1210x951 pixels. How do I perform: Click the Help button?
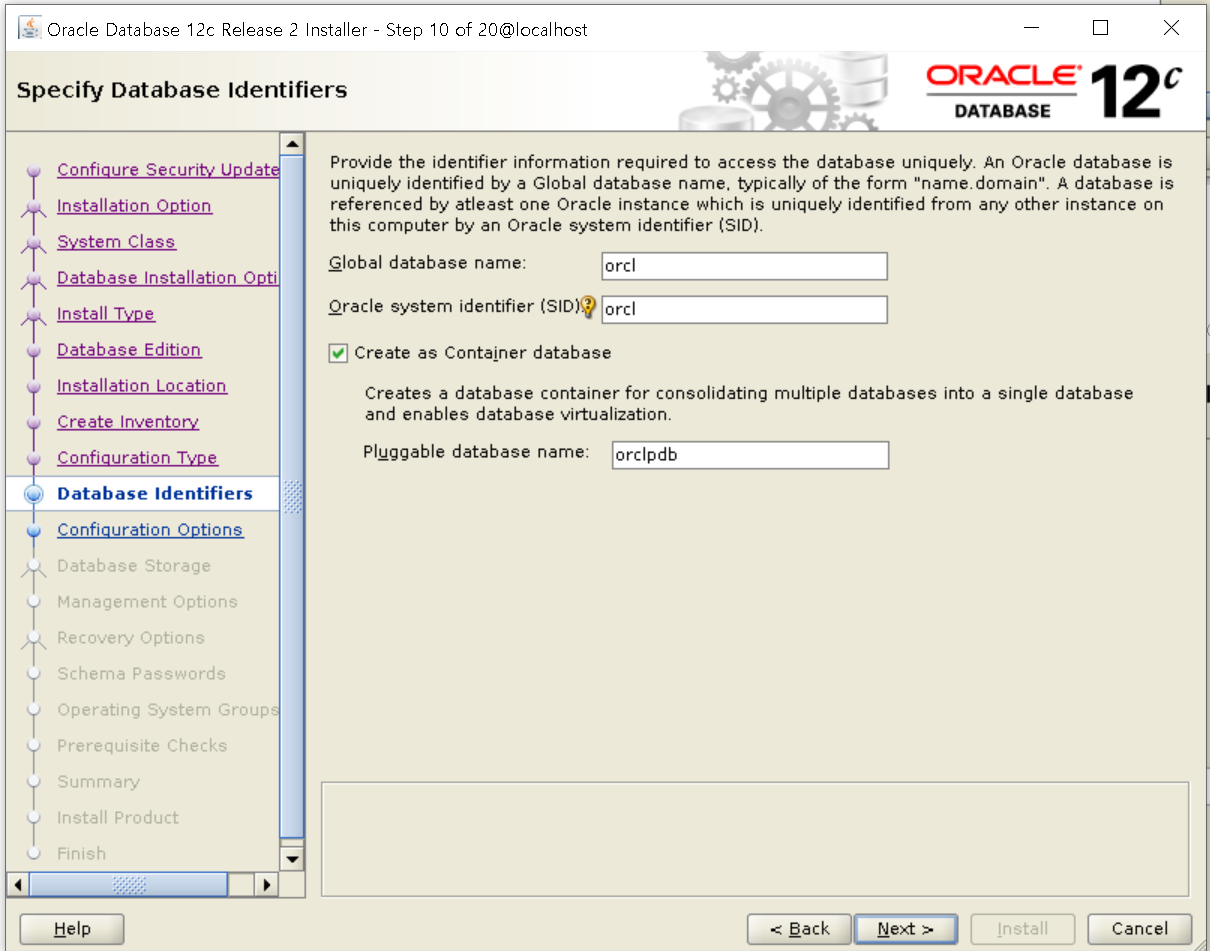72,929
